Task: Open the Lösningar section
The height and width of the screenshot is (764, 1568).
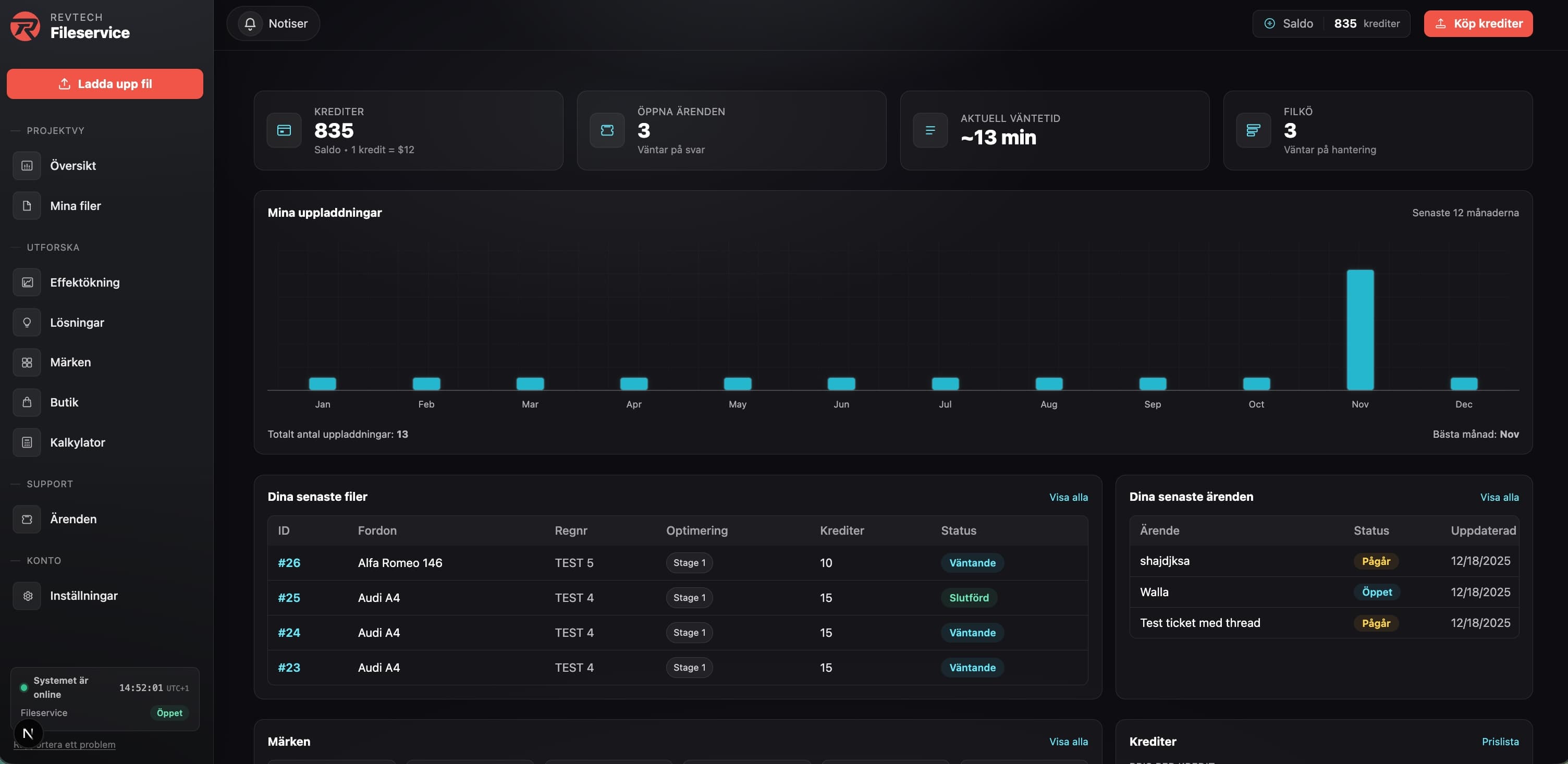Action: [77, 323]
